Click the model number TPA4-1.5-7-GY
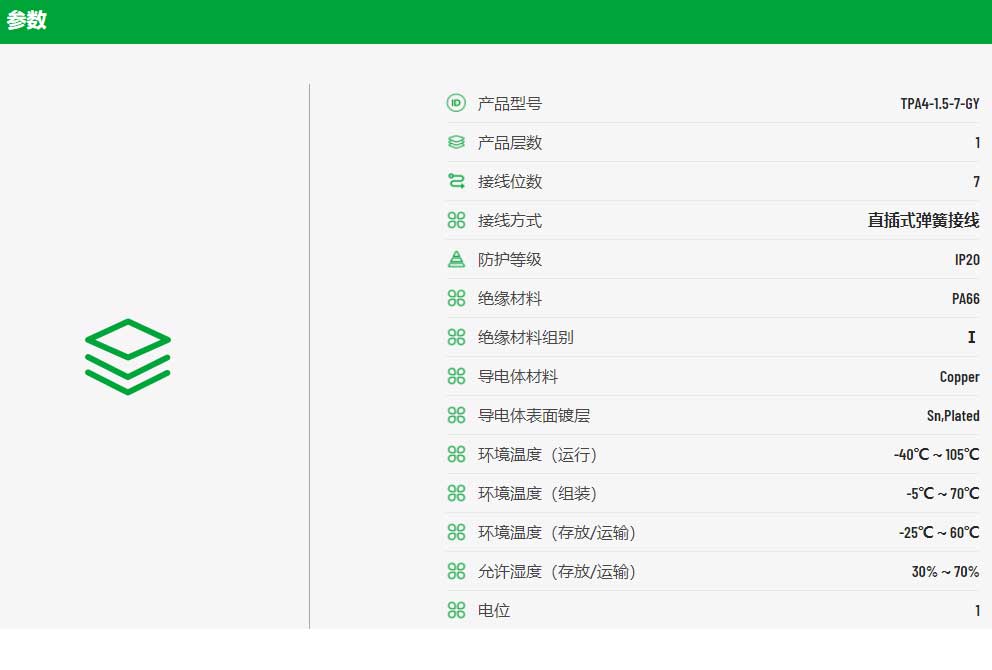The height and width of the screenshot is (670, 992). tap(939, 104)
